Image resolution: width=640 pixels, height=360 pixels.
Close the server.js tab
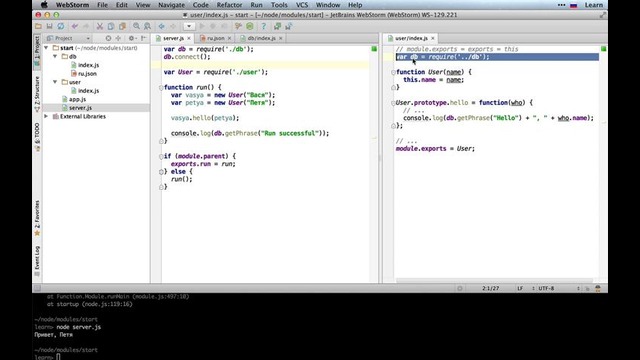click(x=189, y=38)
